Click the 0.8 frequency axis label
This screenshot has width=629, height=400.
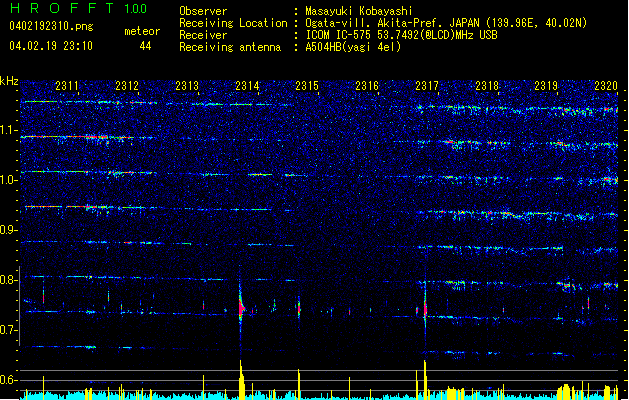pyautogui.click(x=9, y=280)
